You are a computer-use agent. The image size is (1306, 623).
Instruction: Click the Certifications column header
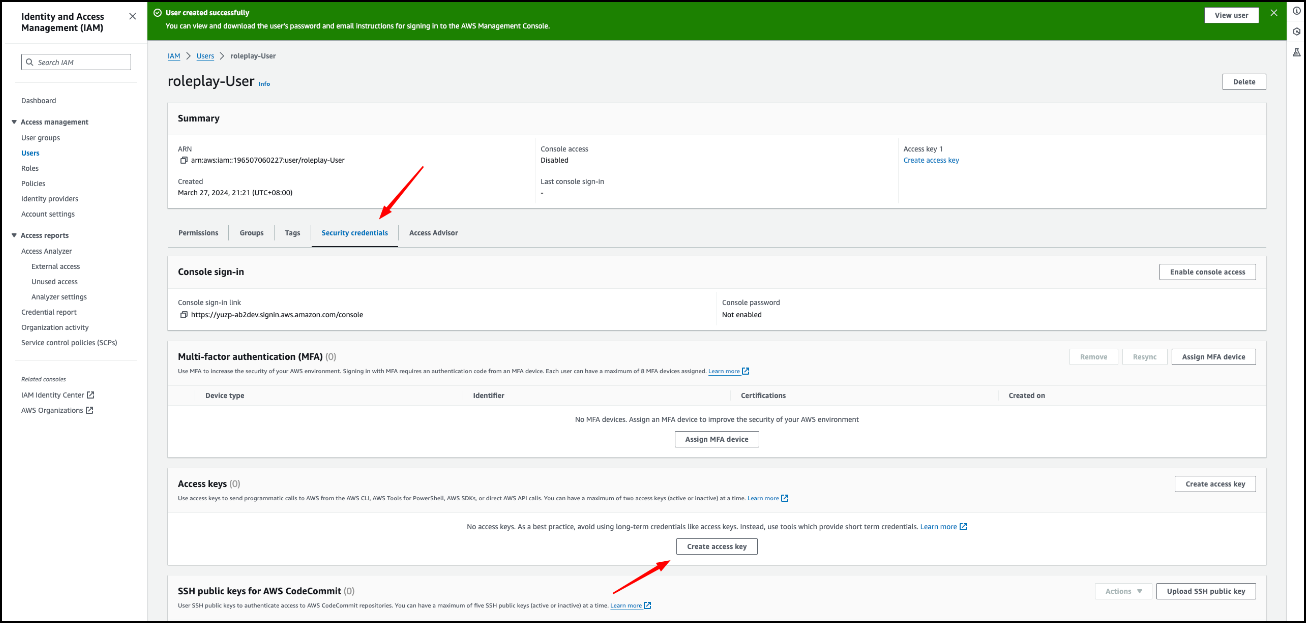click(763, 395)
